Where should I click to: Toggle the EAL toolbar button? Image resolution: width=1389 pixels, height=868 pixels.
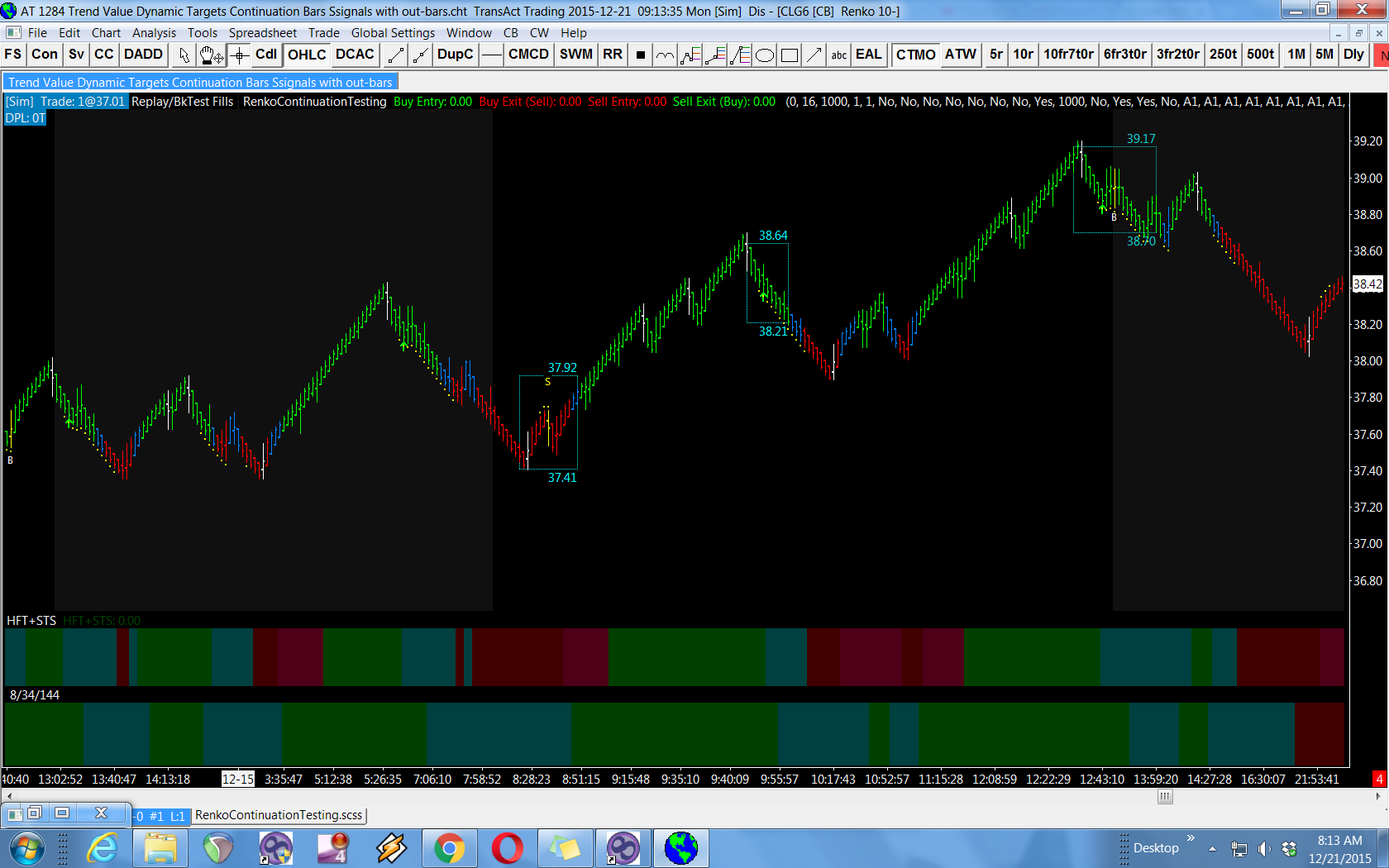[x=868, y=55]
